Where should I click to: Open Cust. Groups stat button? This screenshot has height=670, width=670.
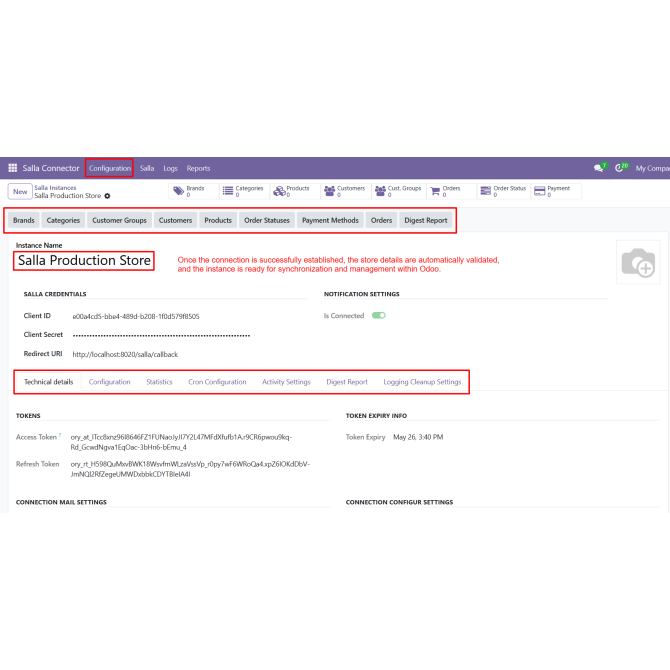(399, 191)
